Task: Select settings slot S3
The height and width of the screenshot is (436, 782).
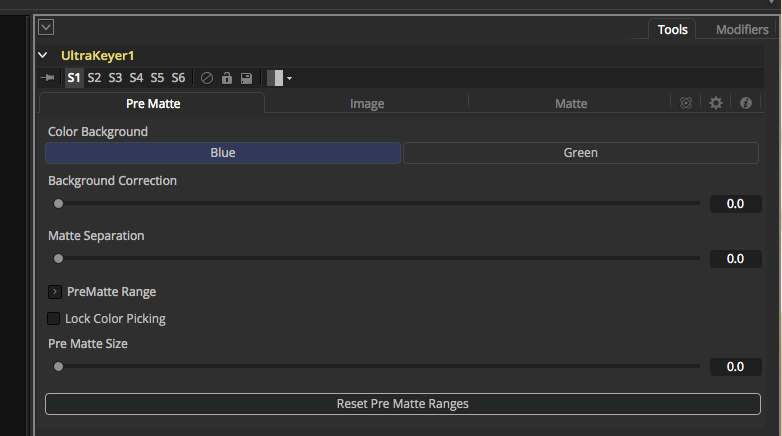Action: (x=115, y=78)
